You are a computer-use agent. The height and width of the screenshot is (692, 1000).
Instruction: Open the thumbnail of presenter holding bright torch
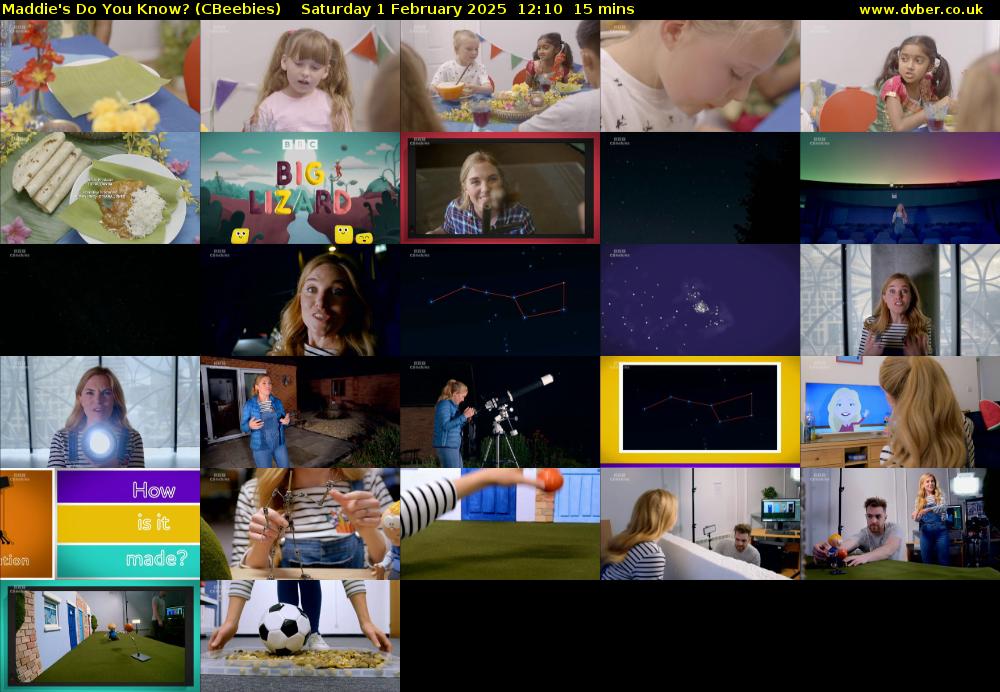(99, 412)
